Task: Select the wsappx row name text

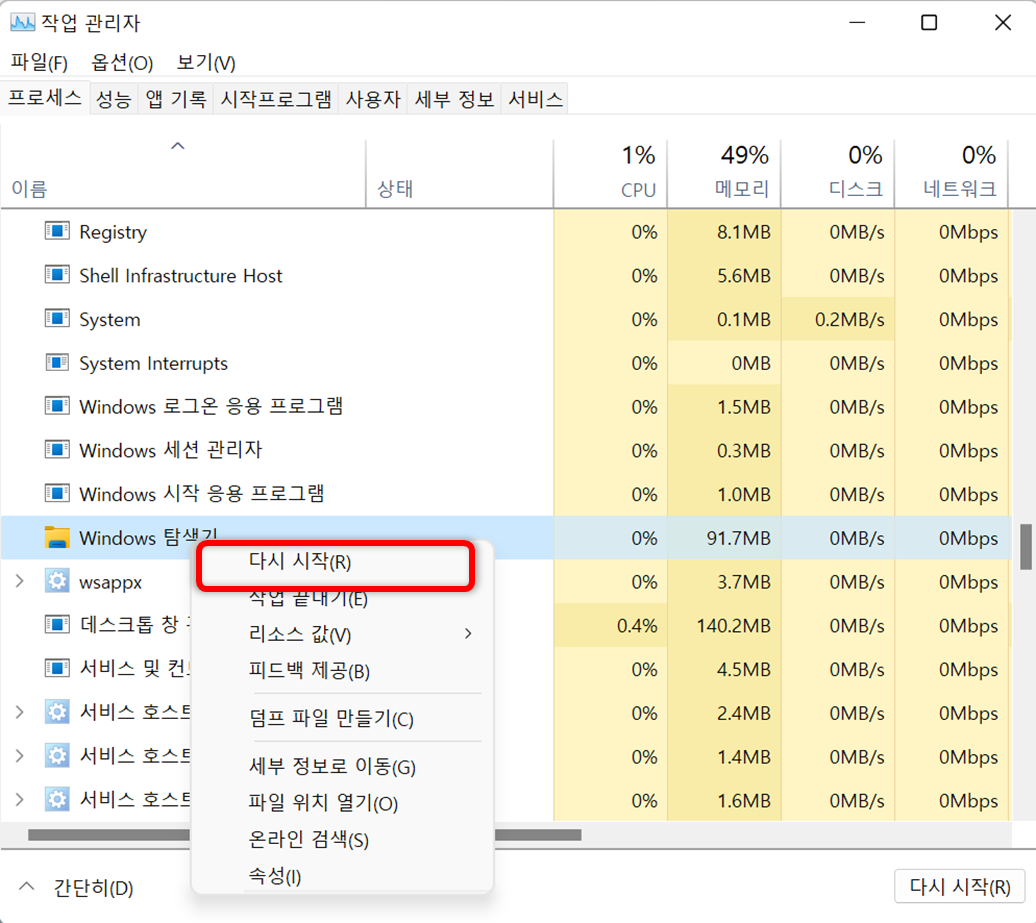Action: pos(110,583)
